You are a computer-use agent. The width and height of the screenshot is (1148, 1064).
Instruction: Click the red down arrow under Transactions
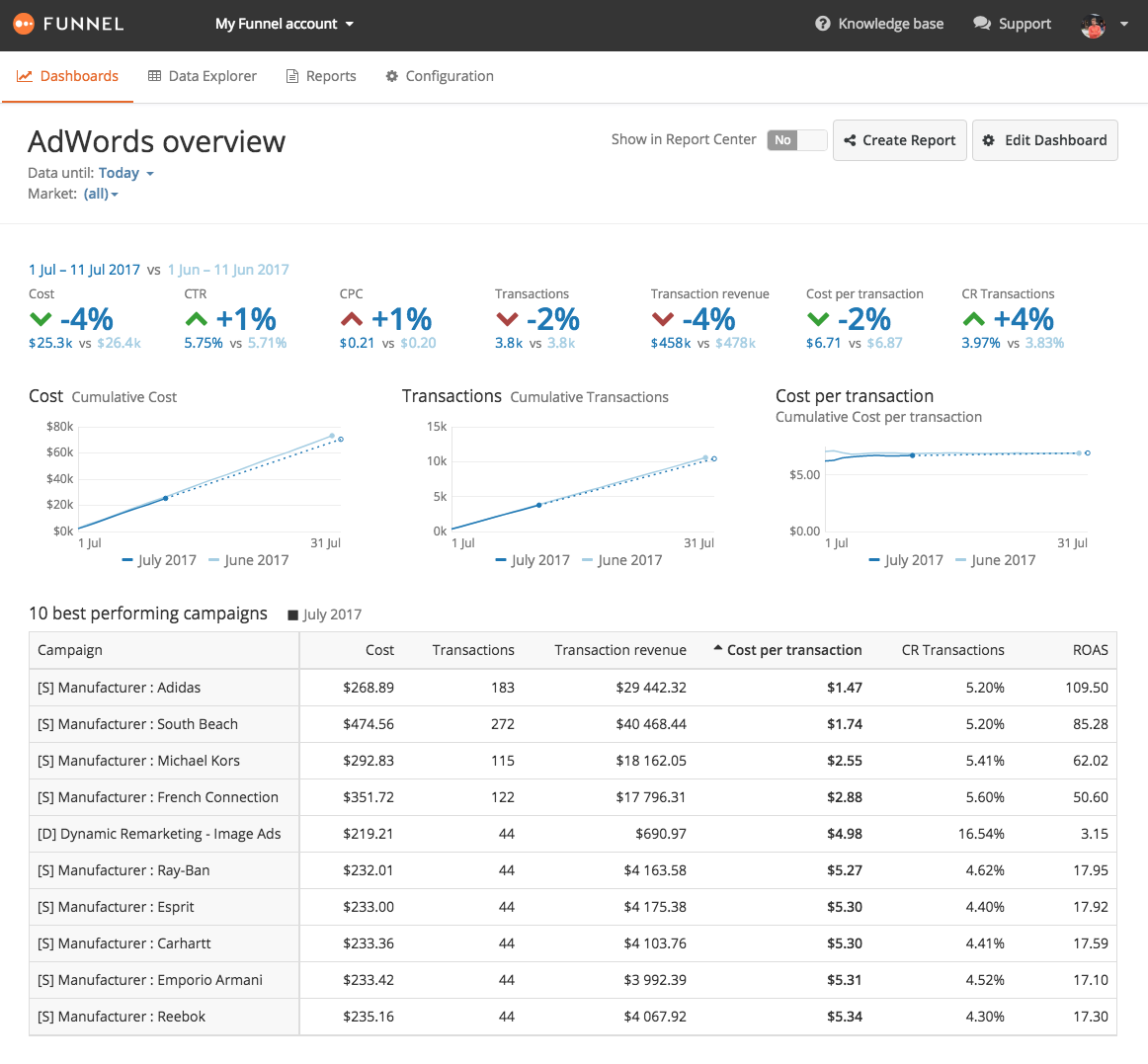[507, 319]
